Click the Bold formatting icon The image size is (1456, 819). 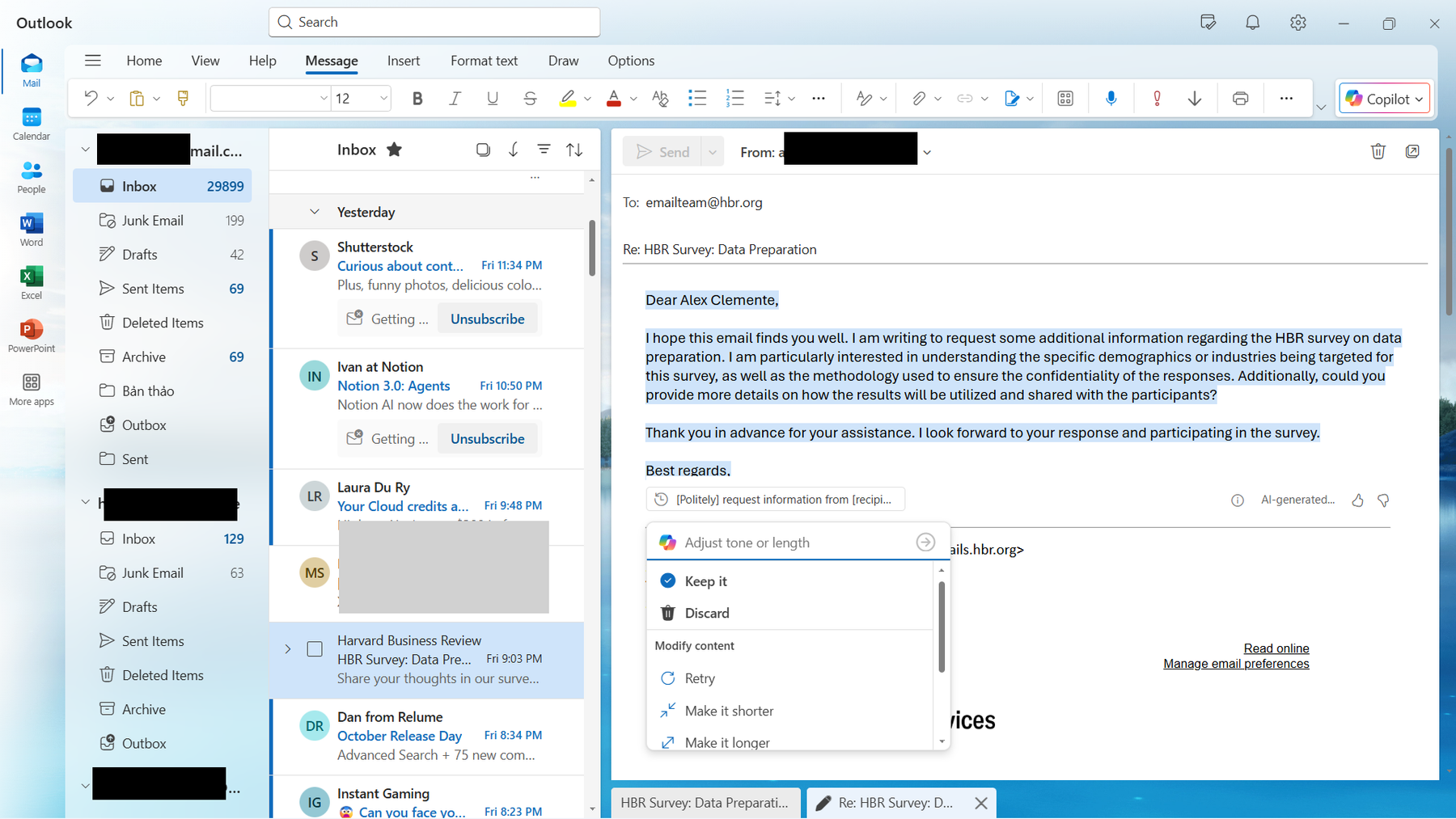417,99
